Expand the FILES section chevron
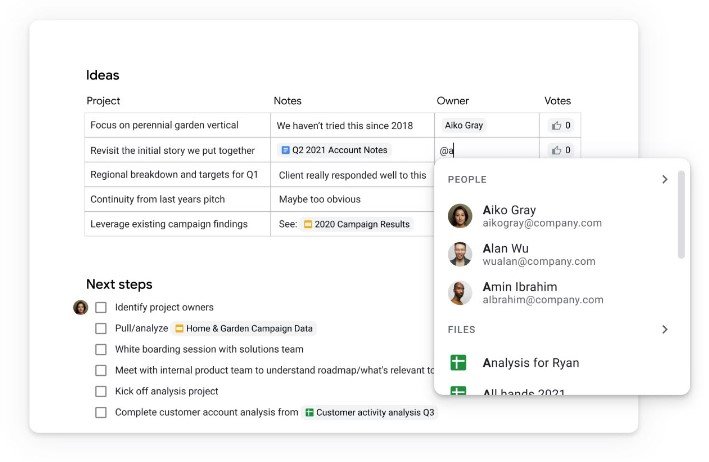This screenshot has width=709, height=462. click(x=665, y=330)
